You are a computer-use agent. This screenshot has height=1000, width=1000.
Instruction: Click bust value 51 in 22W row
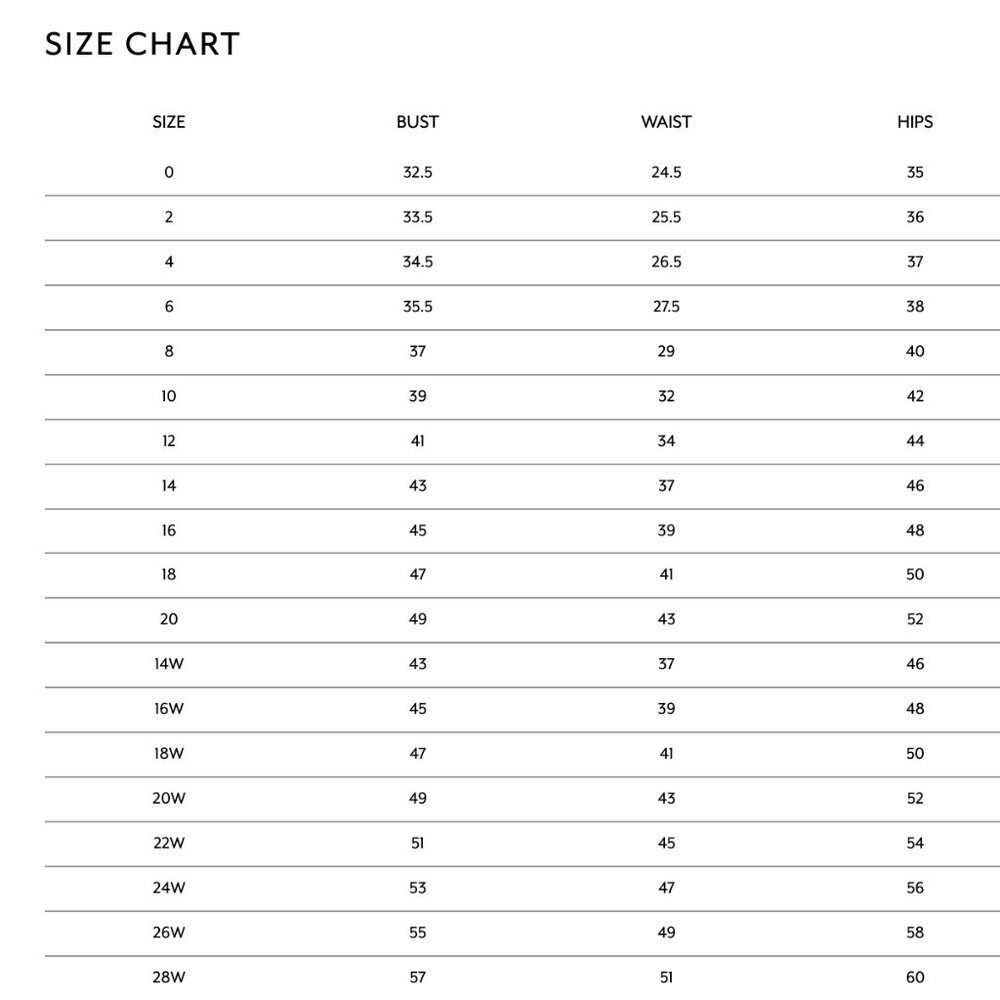[x=418, y=843]
